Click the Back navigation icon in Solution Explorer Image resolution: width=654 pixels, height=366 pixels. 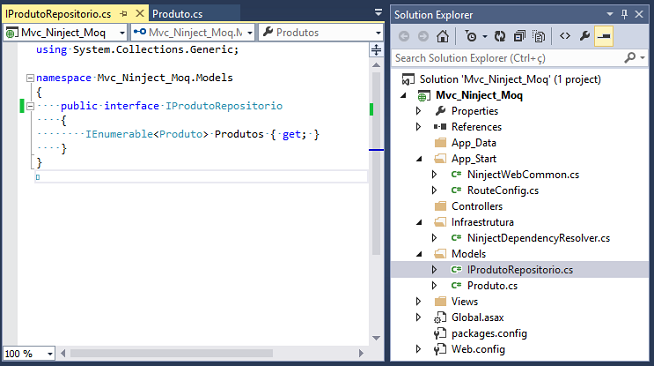click(x=404, y=37)
